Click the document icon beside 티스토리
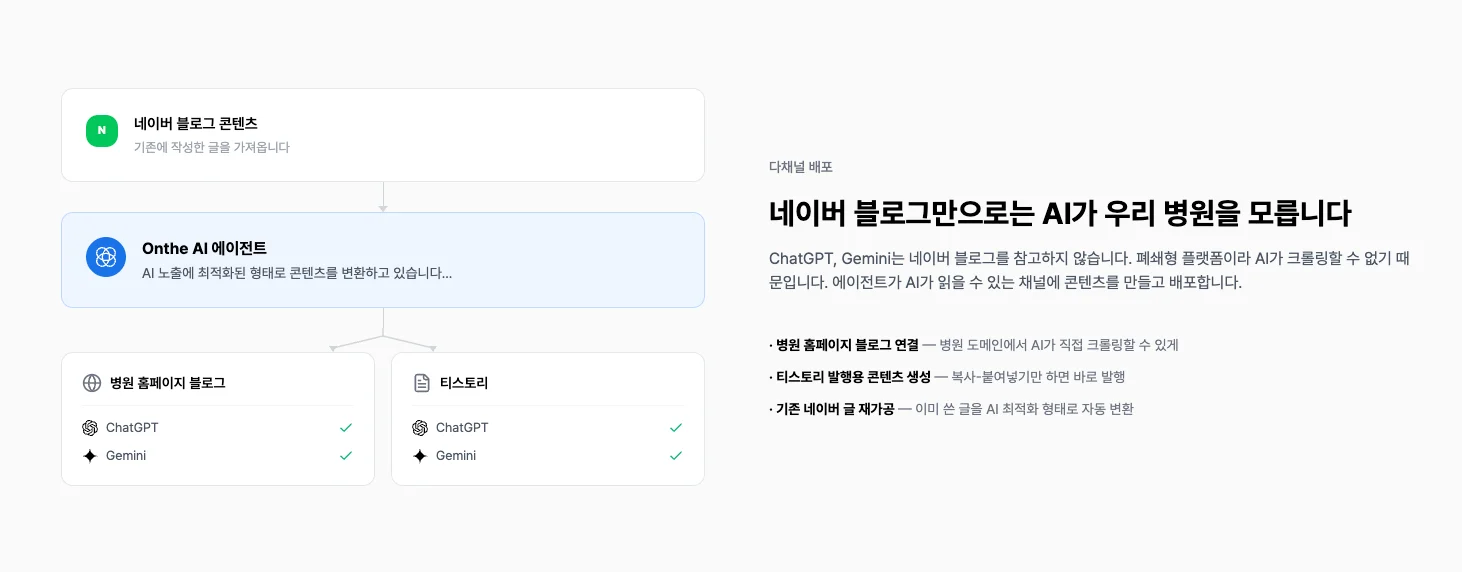The height and width of the screenshot is (572, 1462). [422, 383]
